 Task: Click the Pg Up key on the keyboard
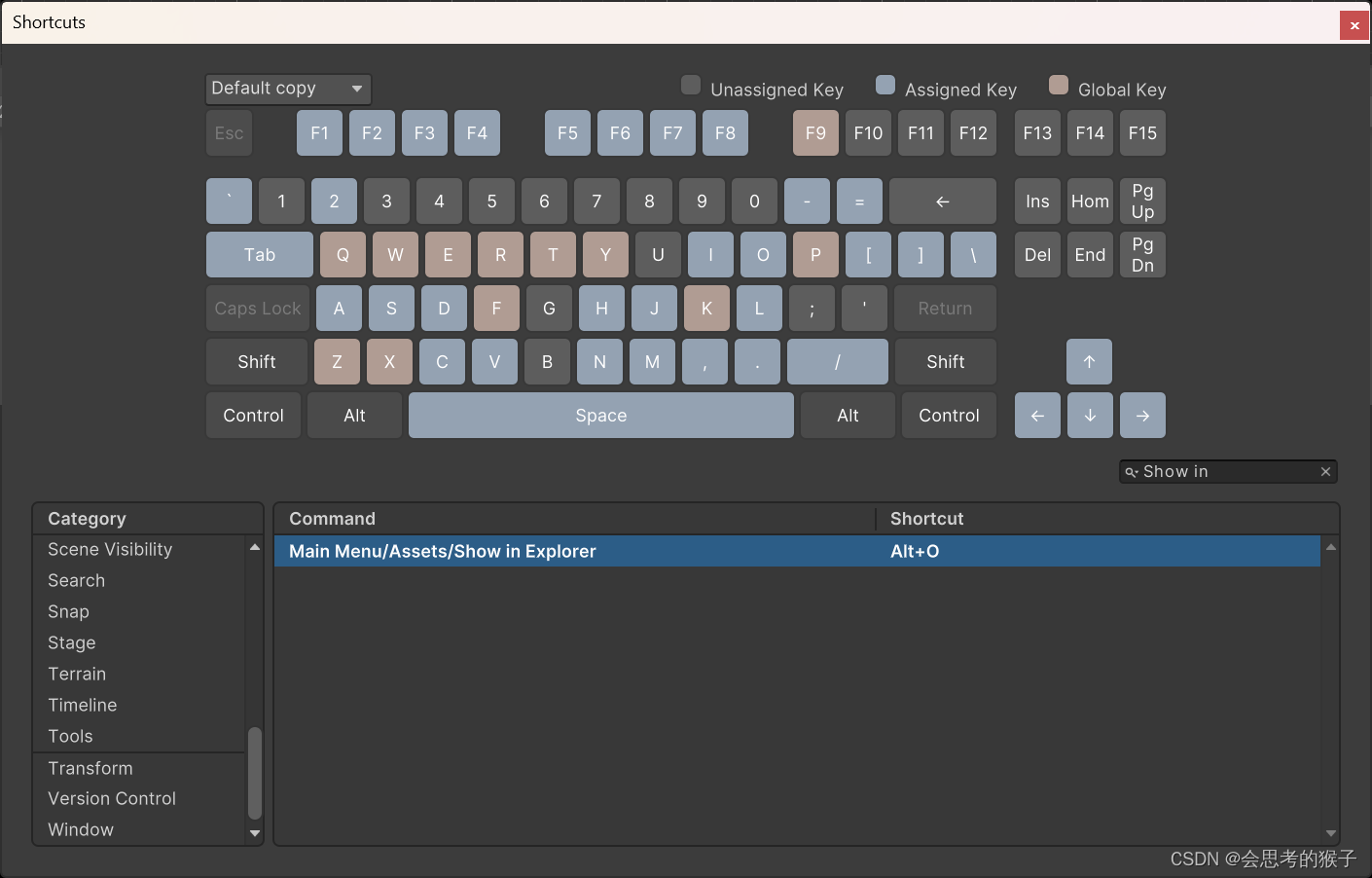pos(1142,201)
